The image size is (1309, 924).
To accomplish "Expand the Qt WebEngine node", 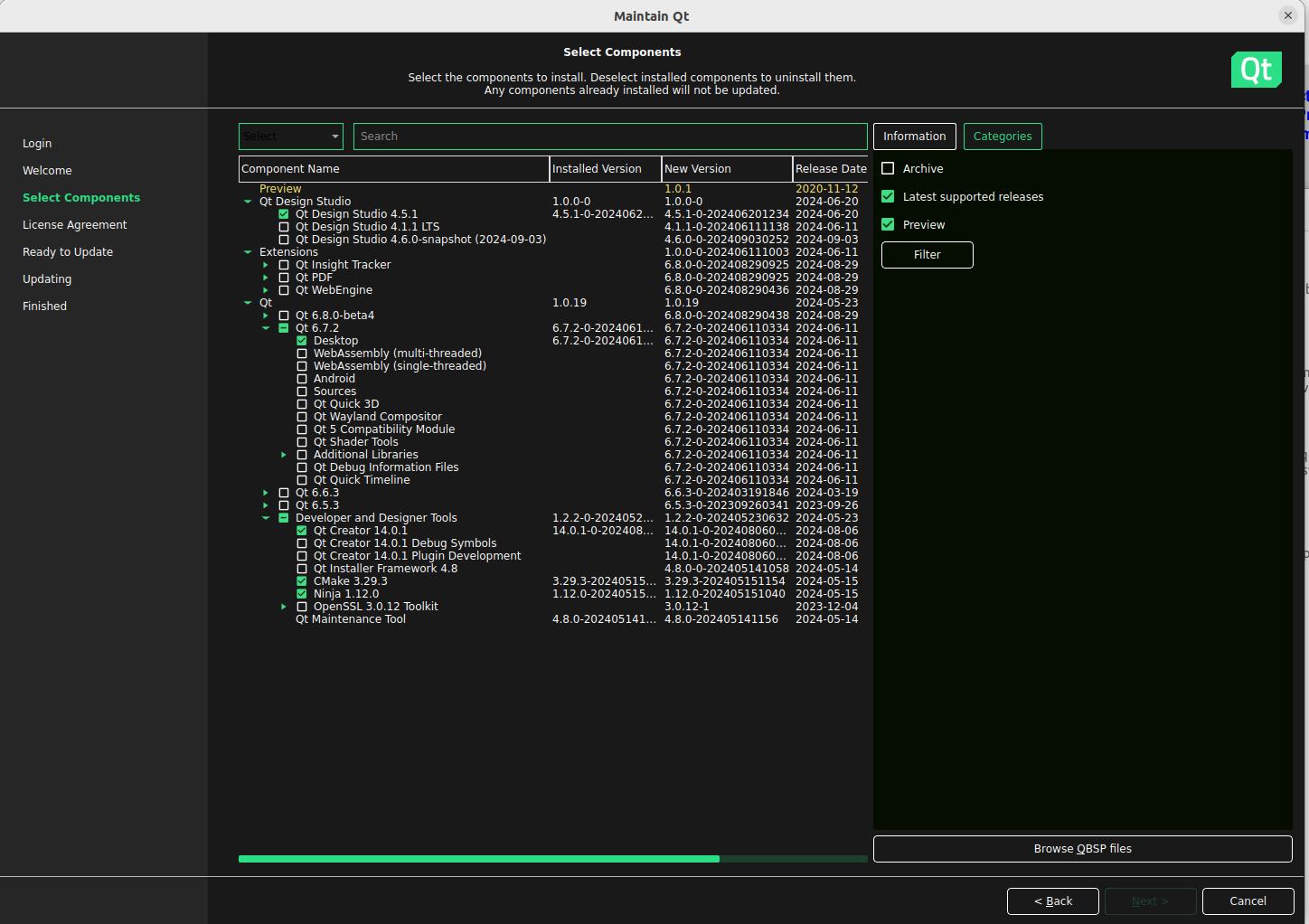I will click(x=266, y=290).
